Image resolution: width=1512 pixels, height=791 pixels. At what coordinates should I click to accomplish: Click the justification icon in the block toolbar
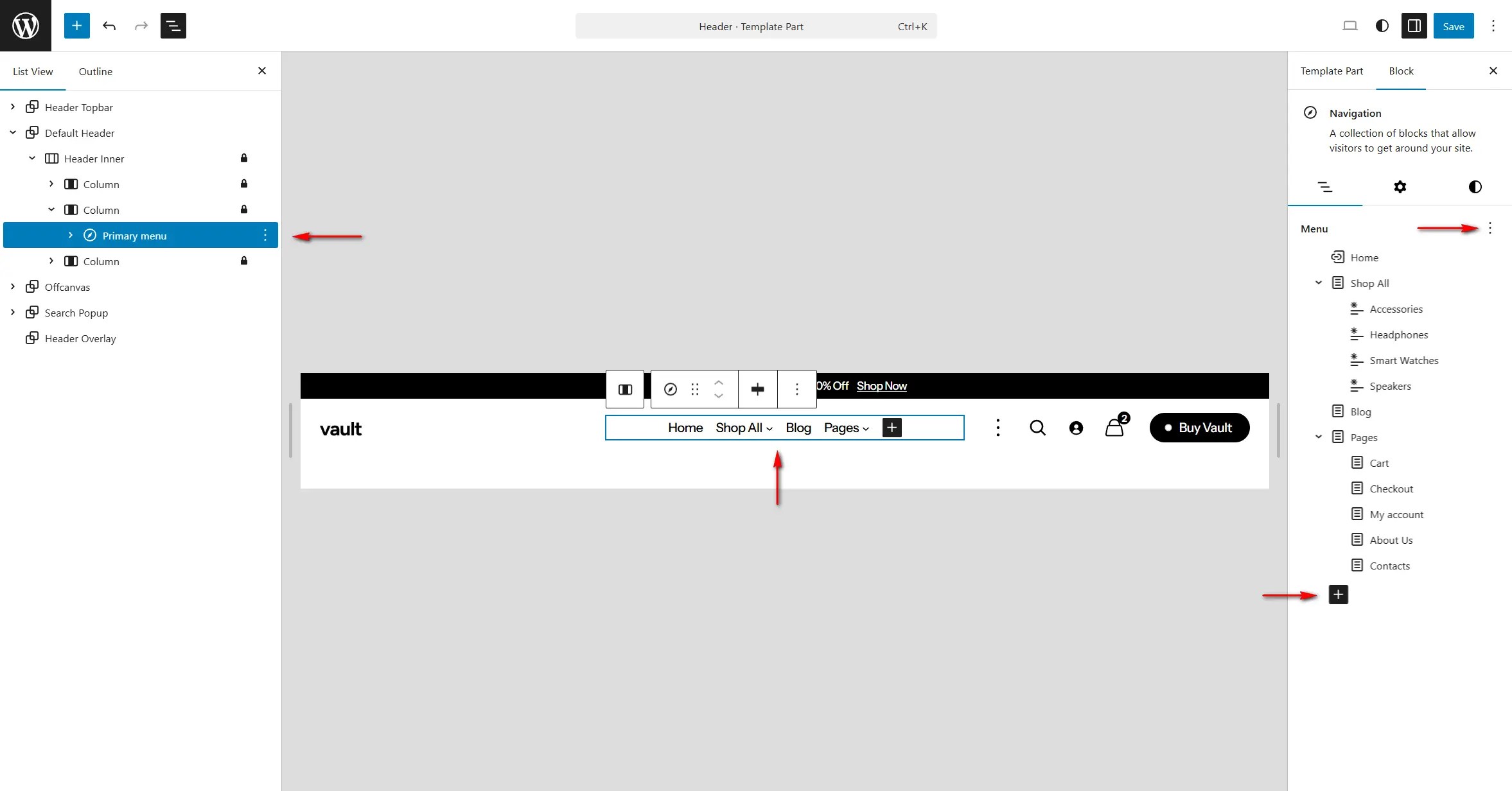click(x=757, y=389)
